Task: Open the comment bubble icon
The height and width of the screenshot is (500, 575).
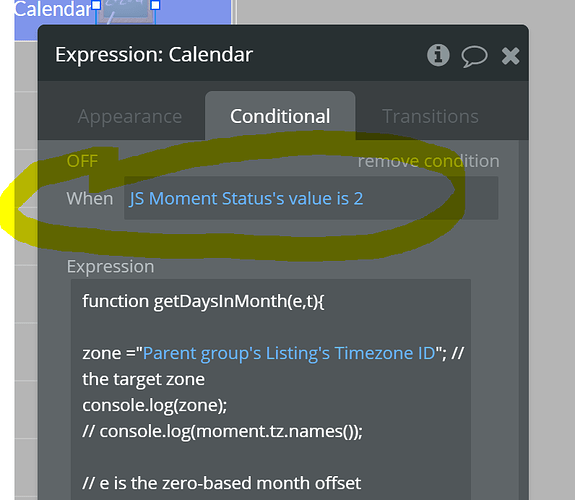Action: pos(474,57)
